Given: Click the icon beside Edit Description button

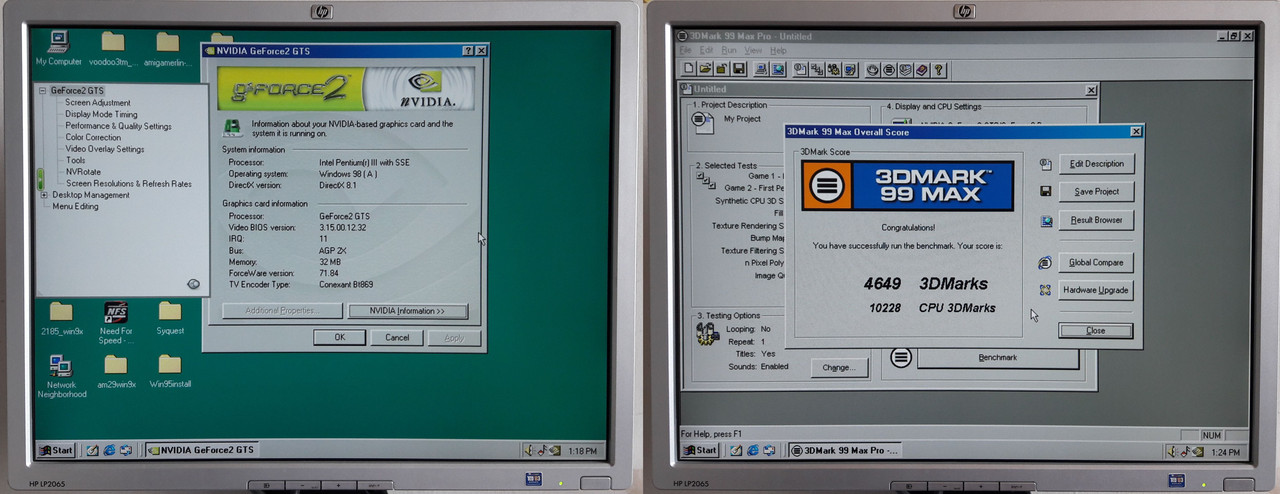Looking at the screenshot, I should [1045, 164].
